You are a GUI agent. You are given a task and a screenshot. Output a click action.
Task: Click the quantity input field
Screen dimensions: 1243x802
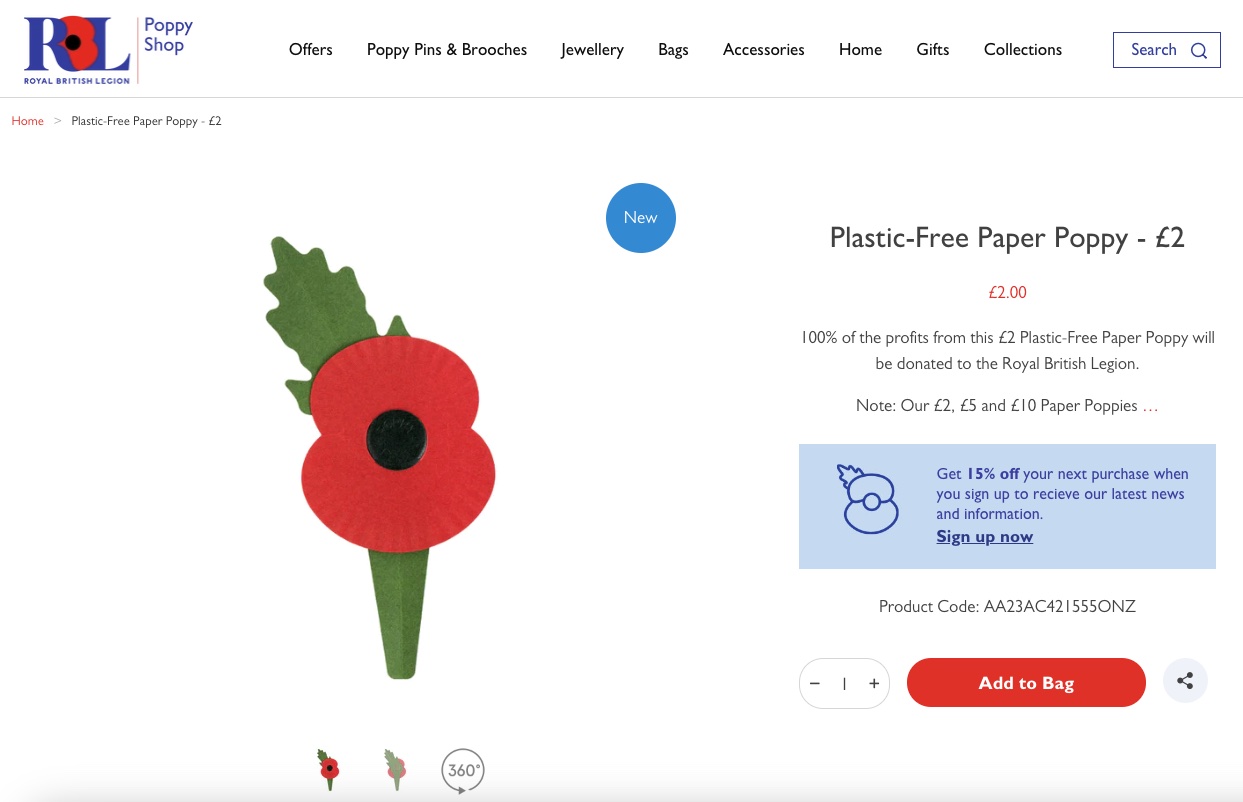[844, 683]
